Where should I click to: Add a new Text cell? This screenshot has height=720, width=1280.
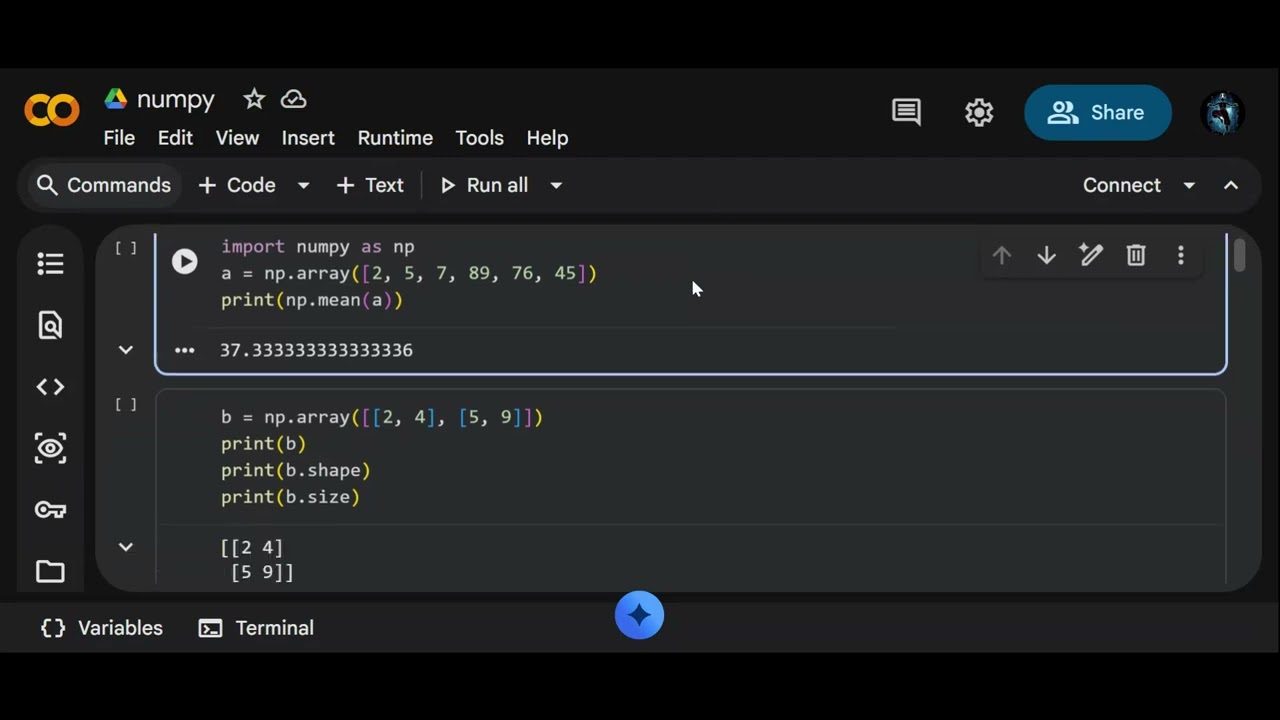tap(370, 185)
